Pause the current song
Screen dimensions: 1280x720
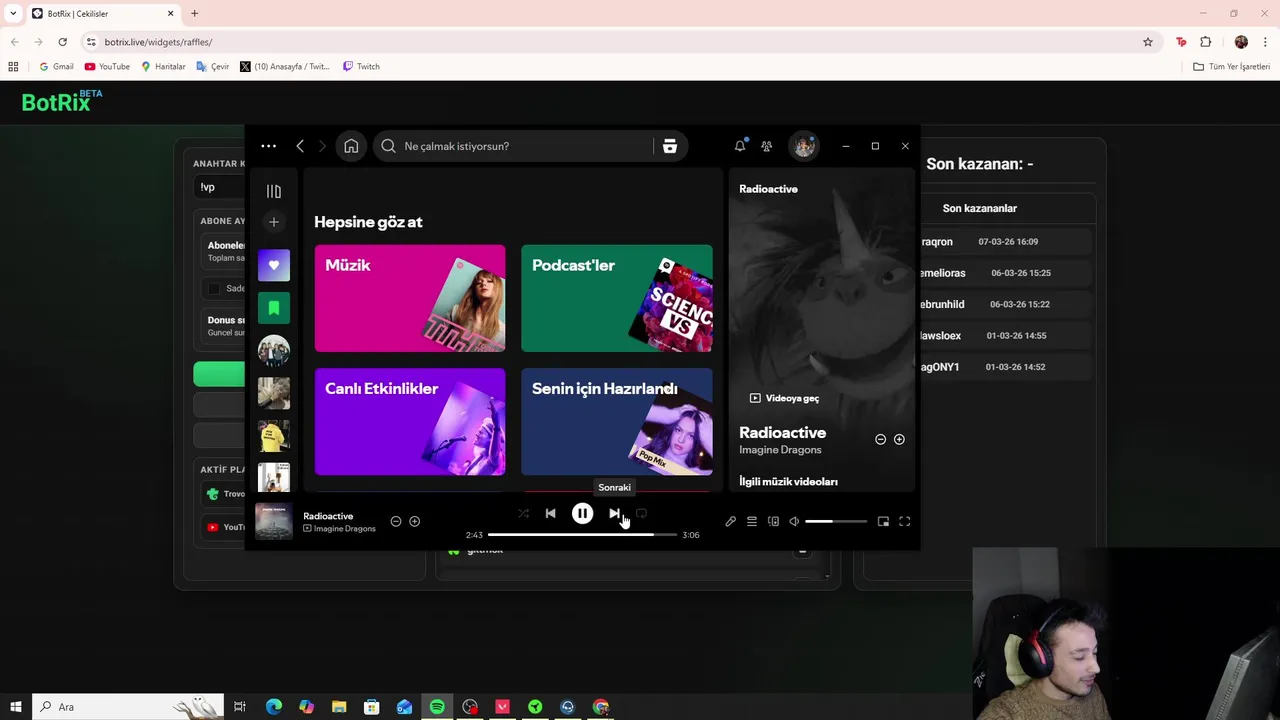pyautogui.click(x=582, y=514)
